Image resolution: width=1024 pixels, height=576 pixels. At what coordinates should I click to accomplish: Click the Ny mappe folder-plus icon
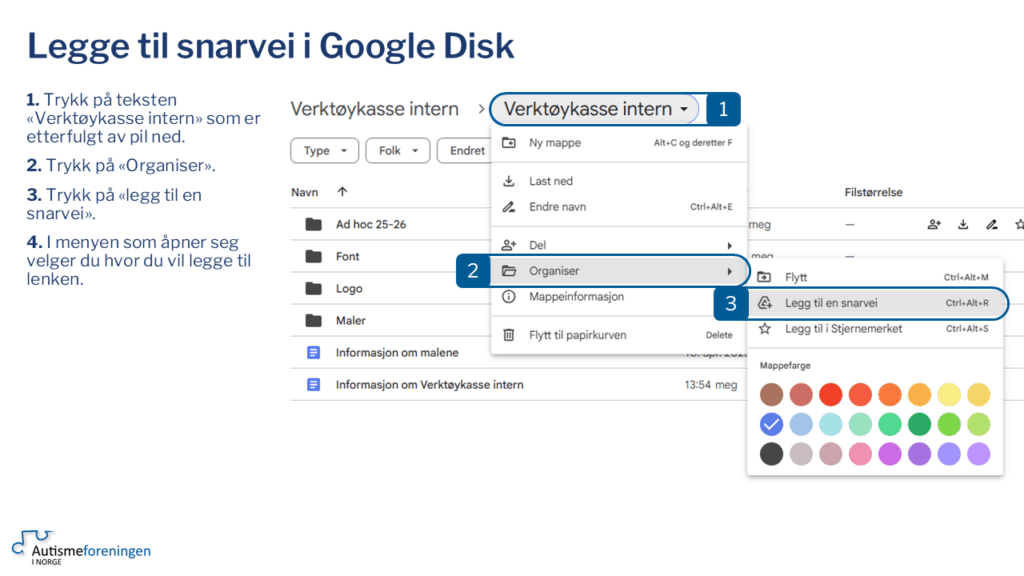(x=509, y=142)
